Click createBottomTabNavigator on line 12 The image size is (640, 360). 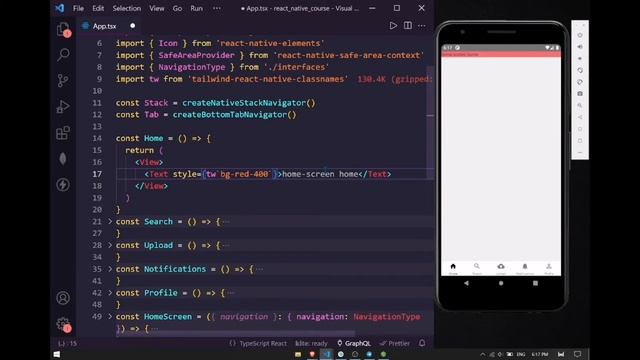coord(229,115)
